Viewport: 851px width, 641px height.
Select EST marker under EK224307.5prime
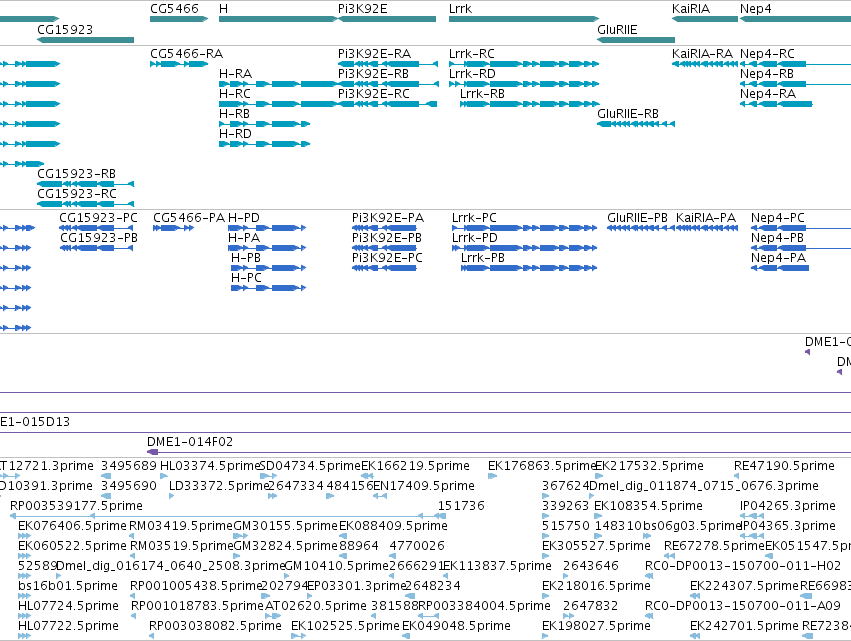[694, 596]
